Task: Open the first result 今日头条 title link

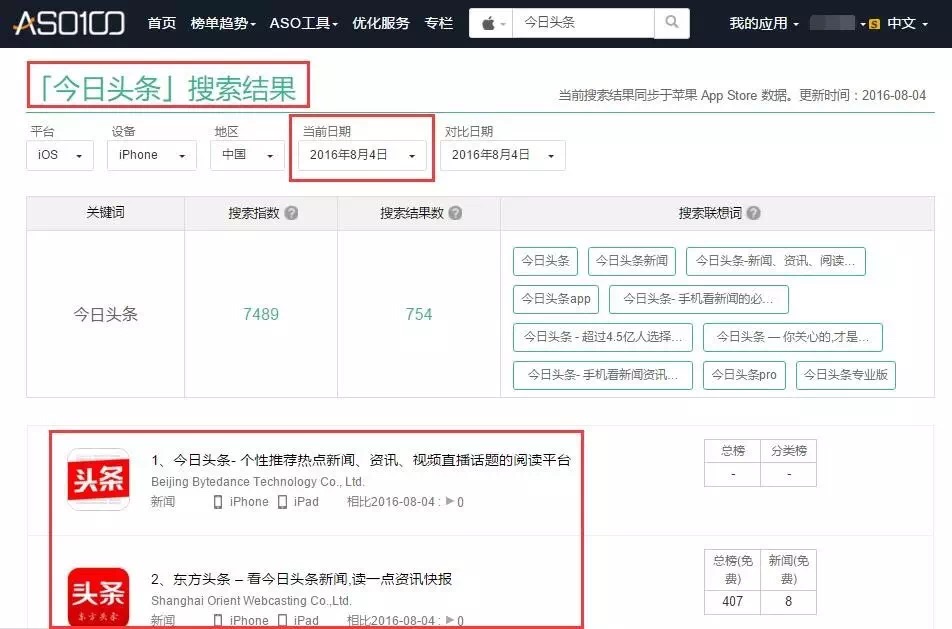Action: 361,460
